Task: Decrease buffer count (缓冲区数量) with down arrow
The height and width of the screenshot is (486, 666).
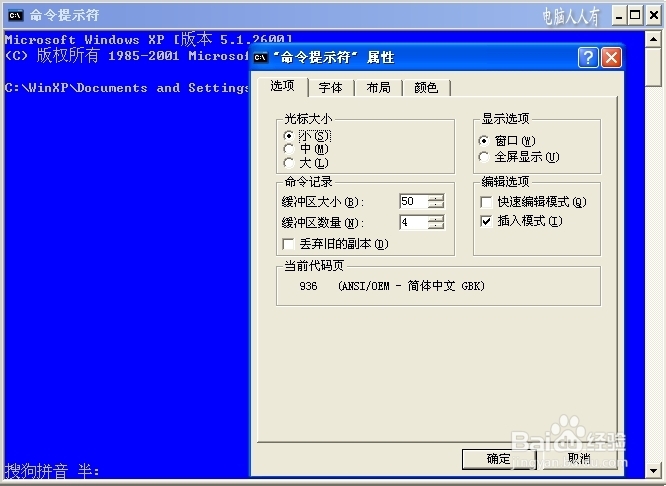Action: point(436,226)
